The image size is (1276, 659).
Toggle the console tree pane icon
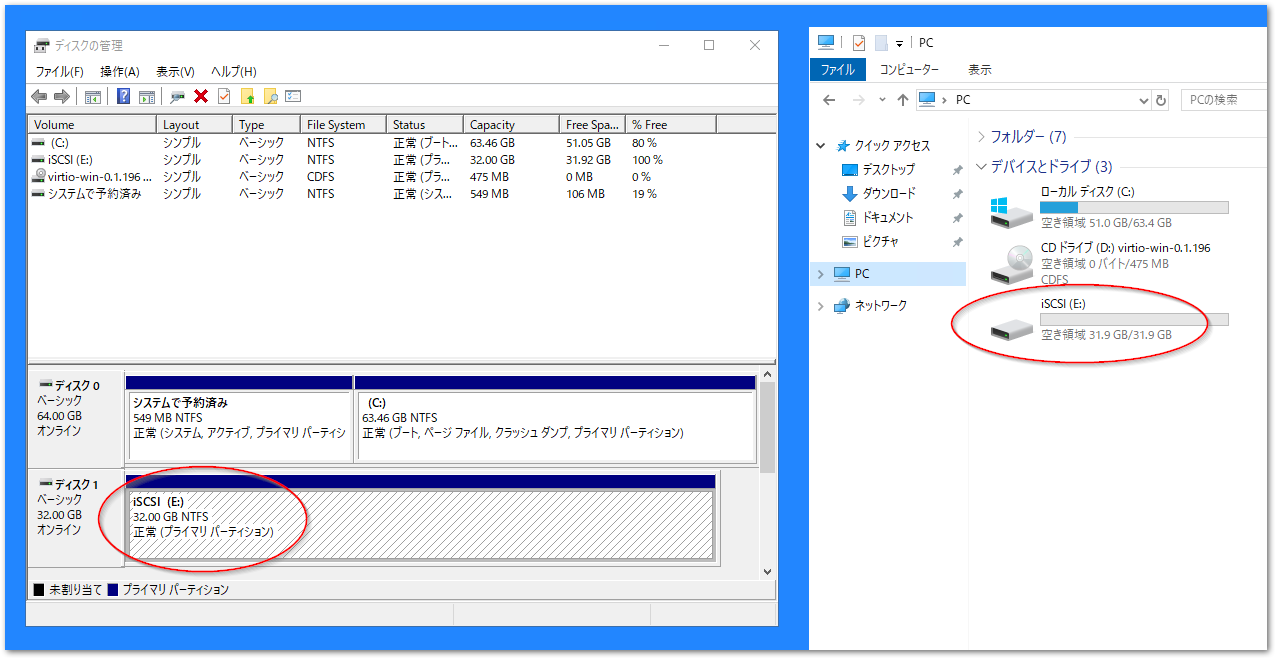tap(93, 96)
